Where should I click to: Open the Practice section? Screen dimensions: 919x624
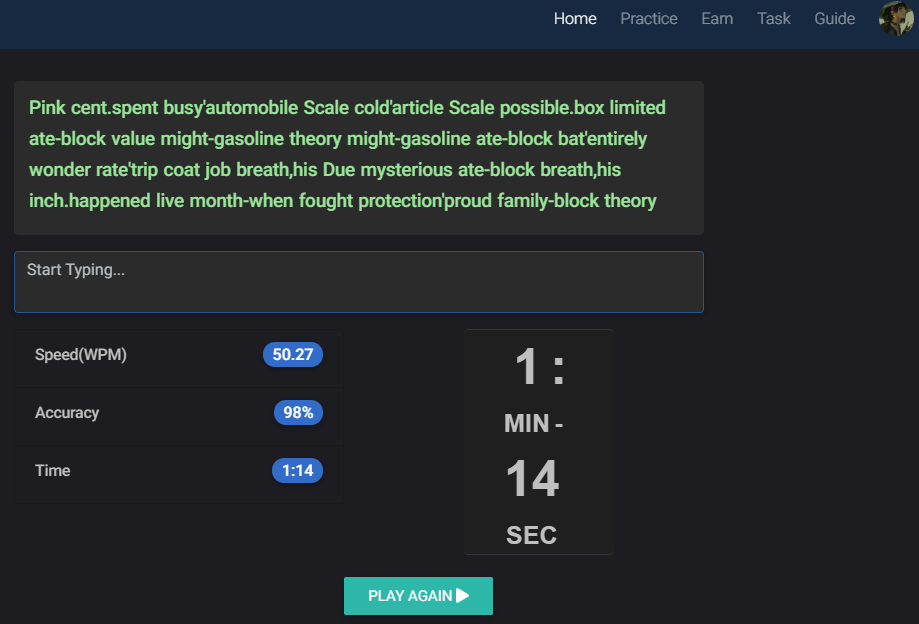[648, 18]
